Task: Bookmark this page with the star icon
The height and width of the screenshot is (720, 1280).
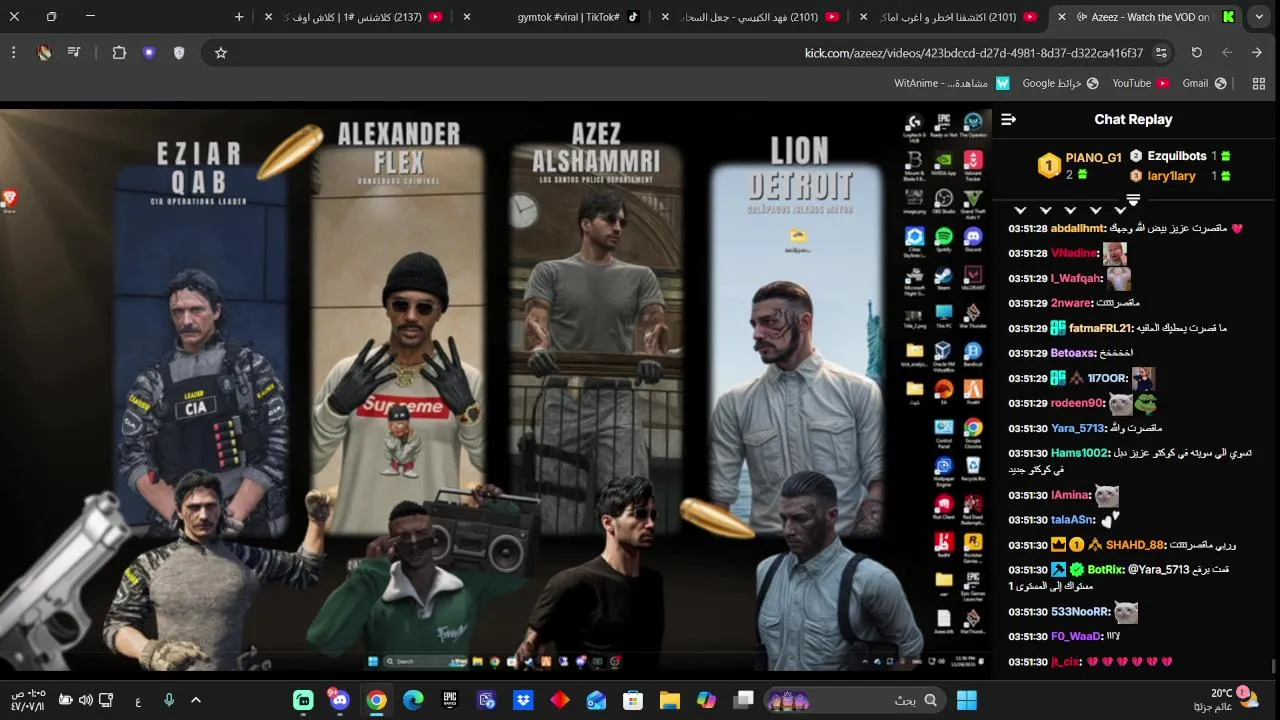Action: [221, 53]
